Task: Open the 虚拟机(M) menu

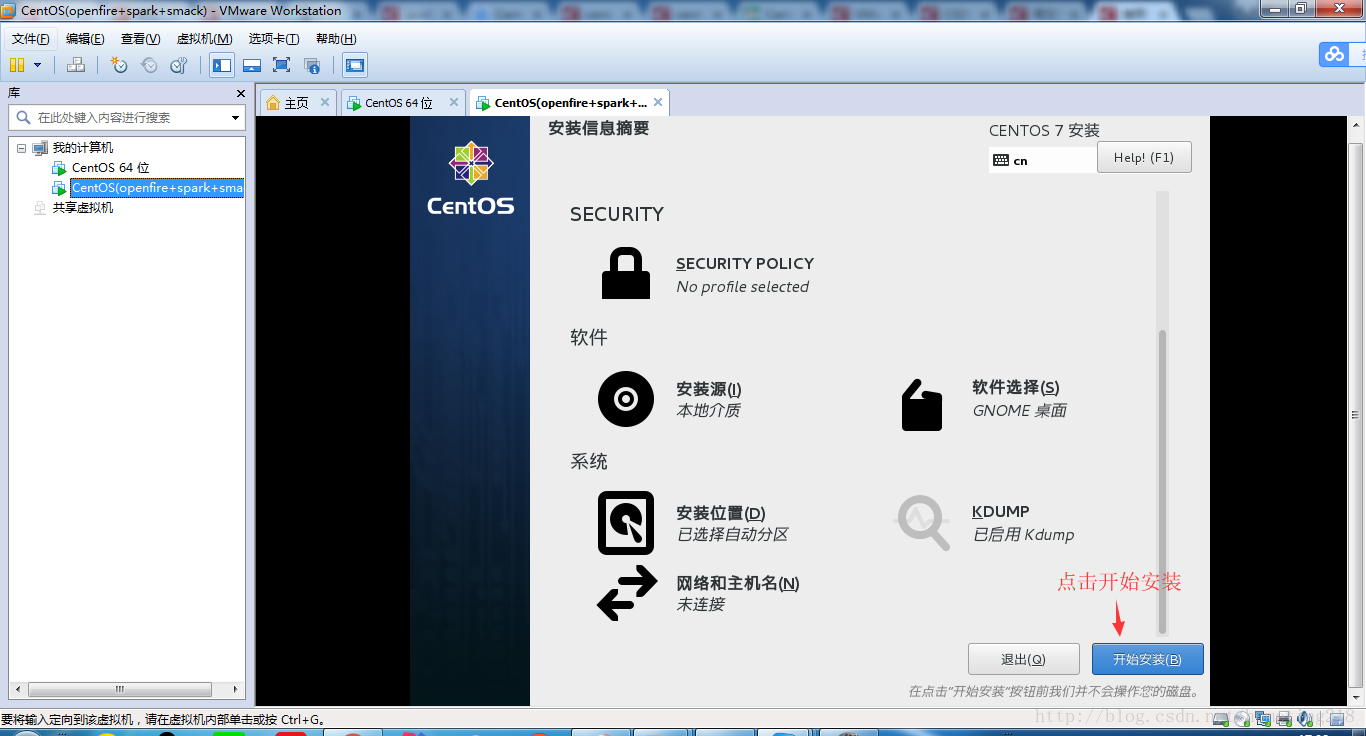Action: pyautogui.click(x=204, y=39)
